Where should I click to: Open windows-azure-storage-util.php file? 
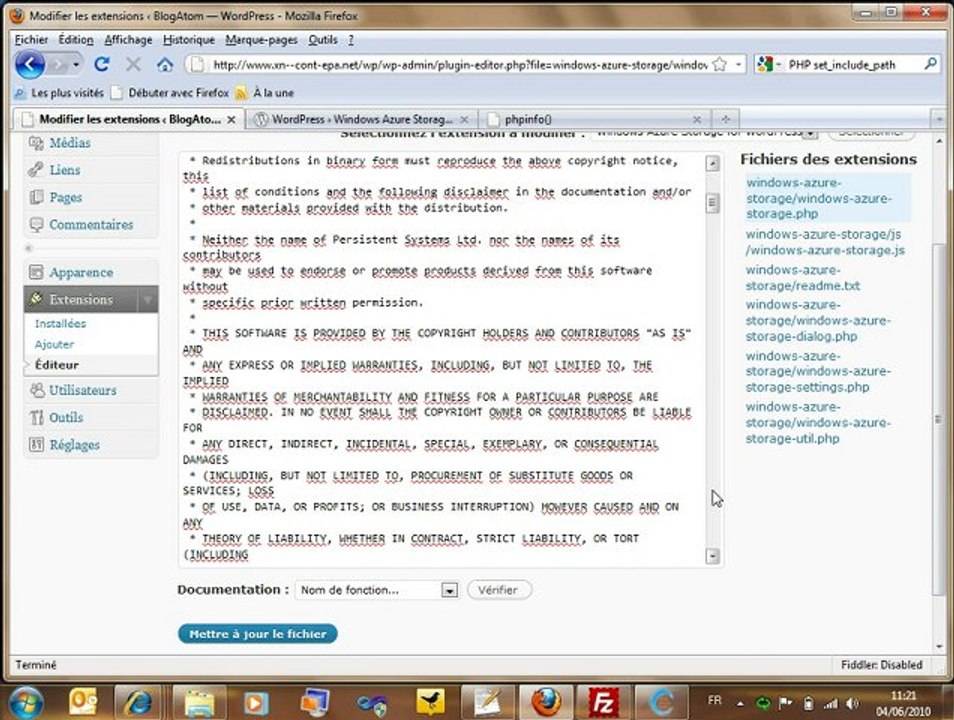(818, 422)
